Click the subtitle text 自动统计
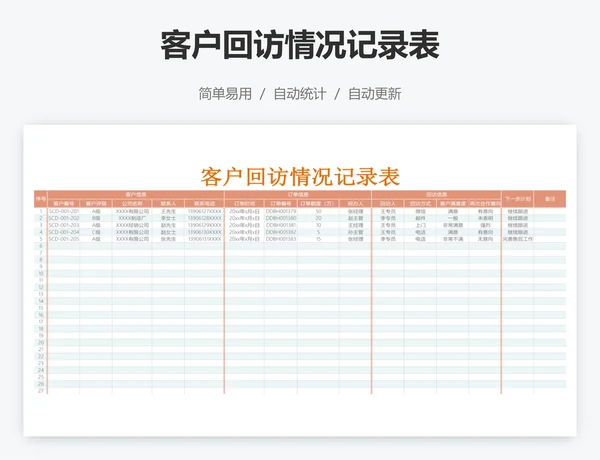 pyautogui.click(x=300, y=94)
